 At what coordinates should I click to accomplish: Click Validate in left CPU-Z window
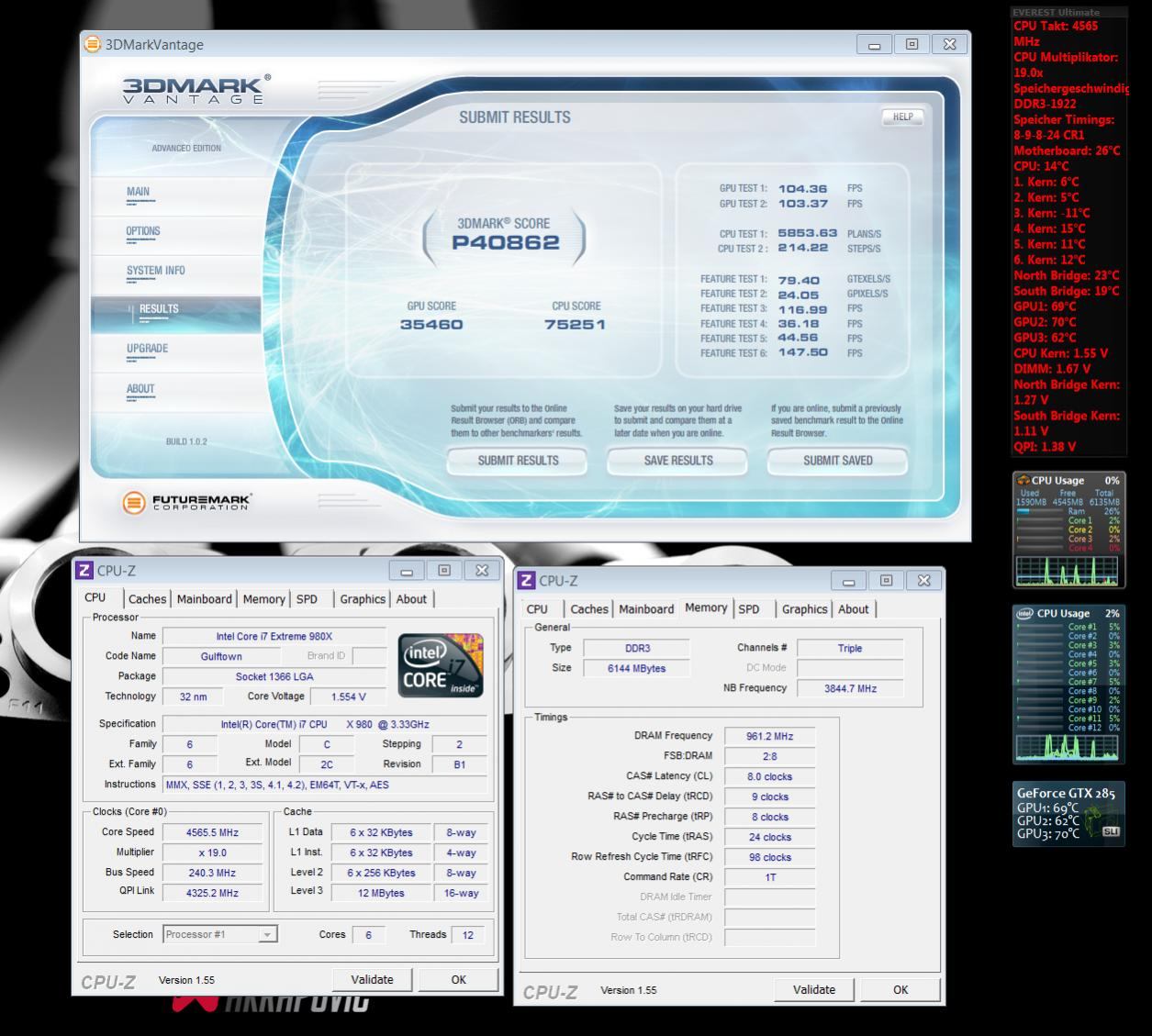pyautogui.click(x=372, y=980)
